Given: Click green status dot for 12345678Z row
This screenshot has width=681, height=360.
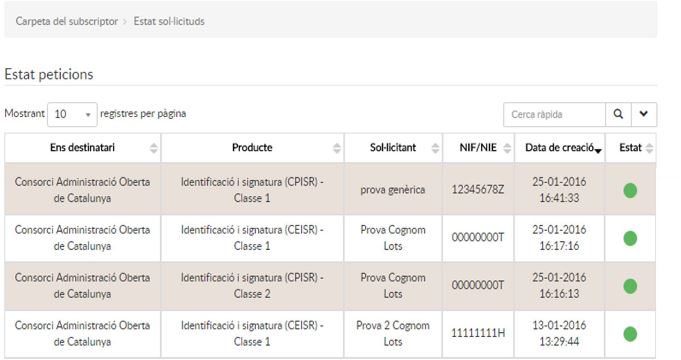Looking at the screenshot, I should point(630,190).
